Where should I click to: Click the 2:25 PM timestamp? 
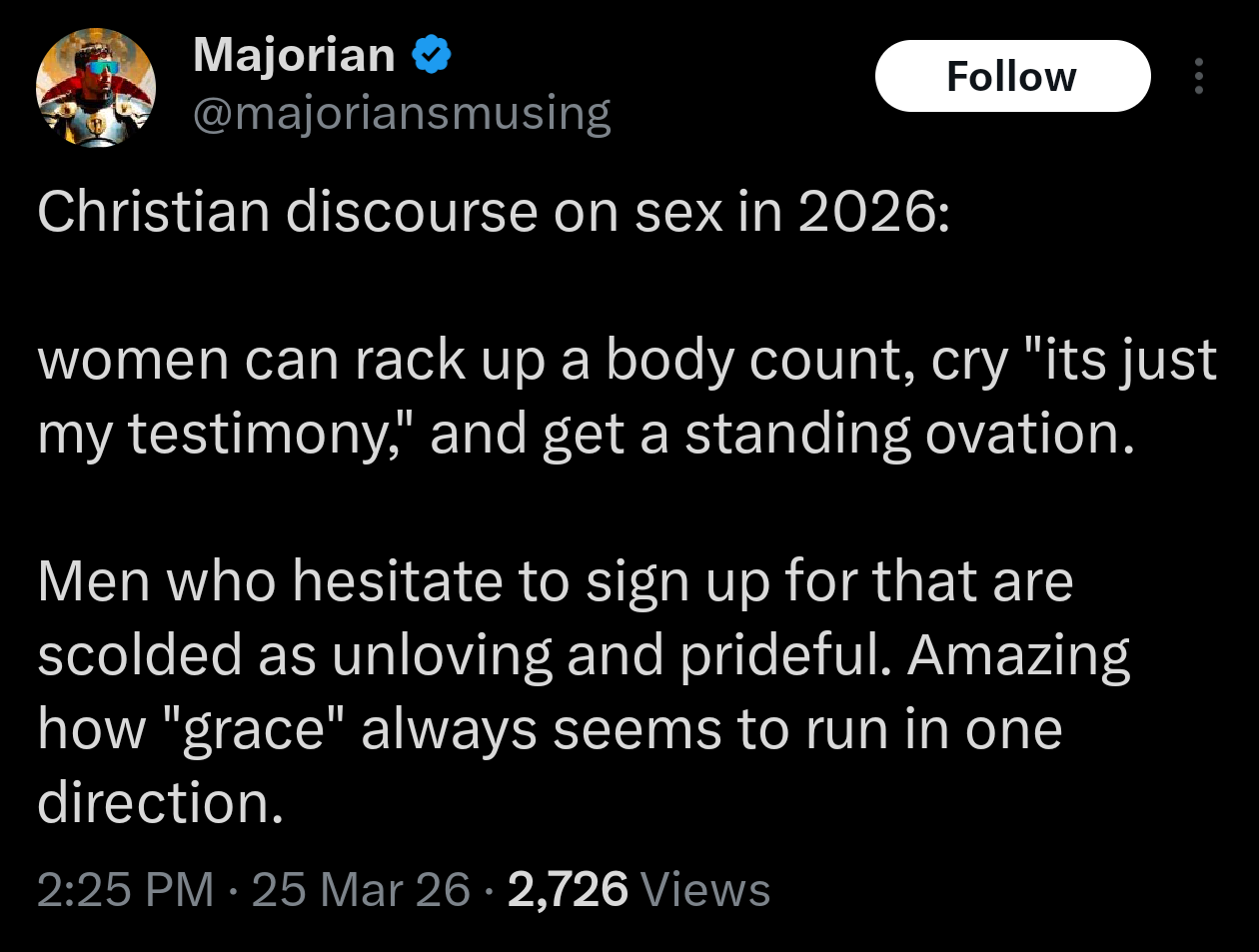point(126,889)
